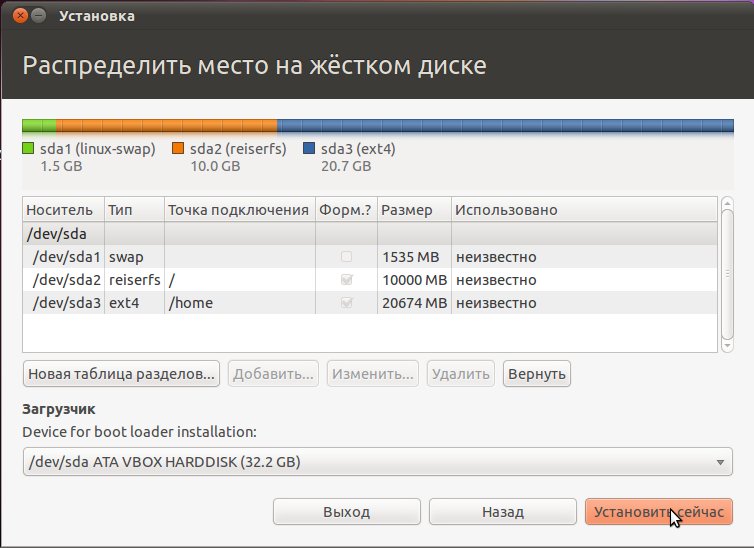754x548 pixels.
Task: Click the partition list scrollbar handle
Action: [x=727, y=274]
